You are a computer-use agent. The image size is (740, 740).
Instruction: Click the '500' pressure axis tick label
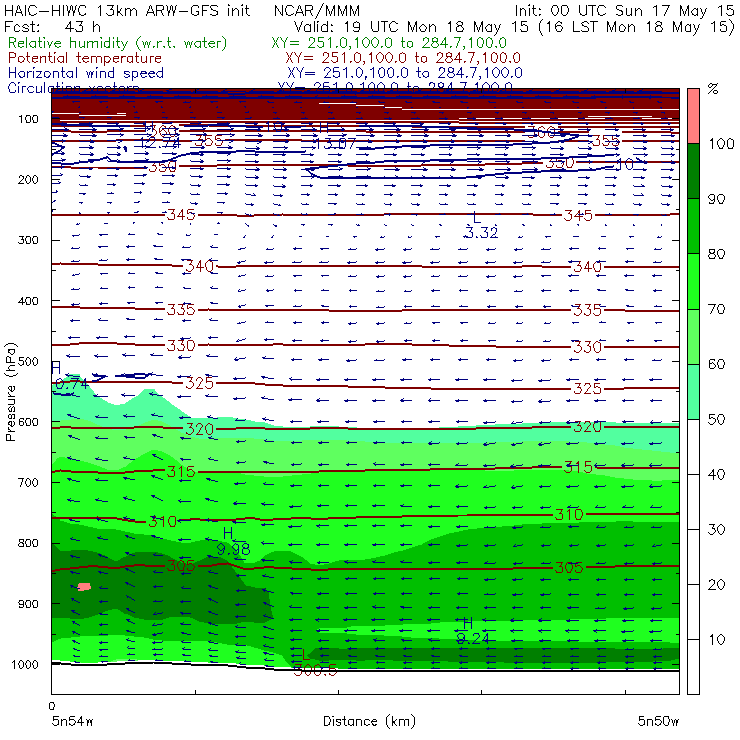point(28,362)
